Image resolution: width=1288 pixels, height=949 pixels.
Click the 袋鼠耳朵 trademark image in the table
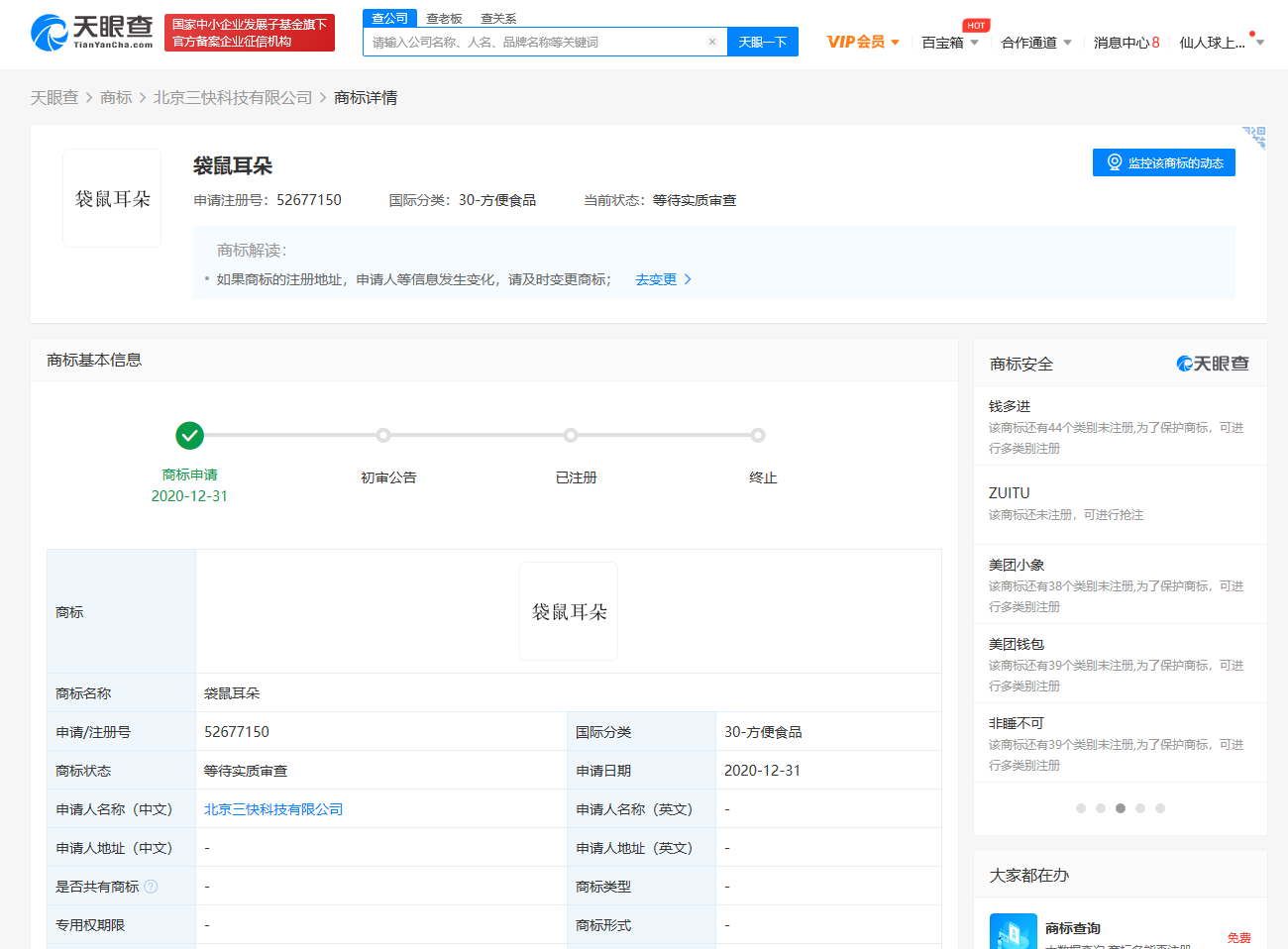coord(569,611)
